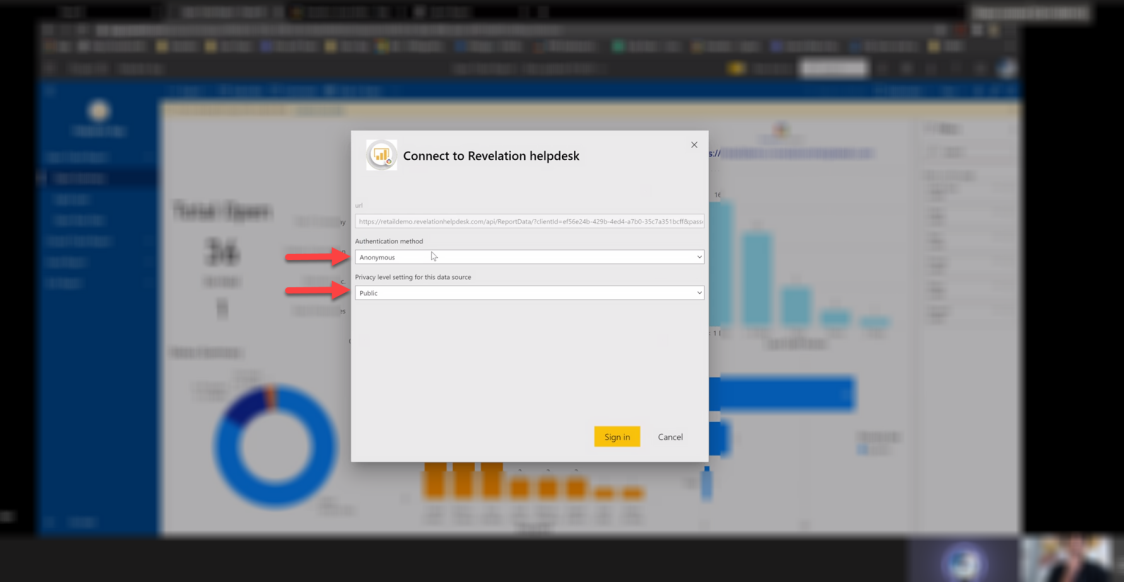Open the Privacy level dropdown showing Public
The width and height of the screenshot is (1124, 582).
[x=530, y=292]
